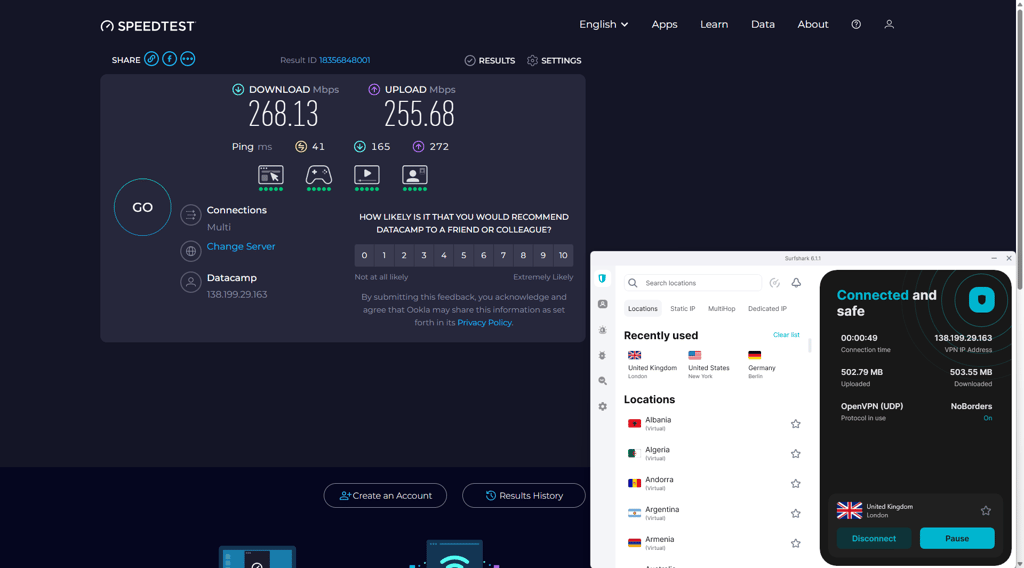Favorite Andorra with its star
Viewport: 1024px width, 568px height.
795,484
